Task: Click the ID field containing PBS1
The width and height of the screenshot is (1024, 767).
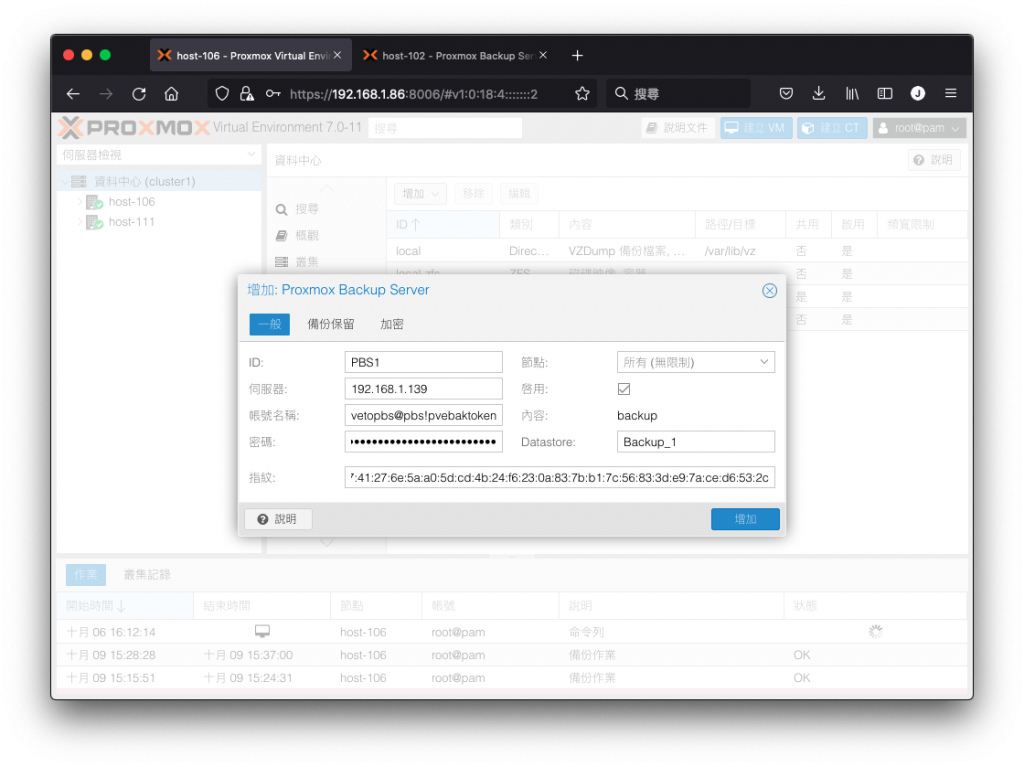Action: [423, 363]
